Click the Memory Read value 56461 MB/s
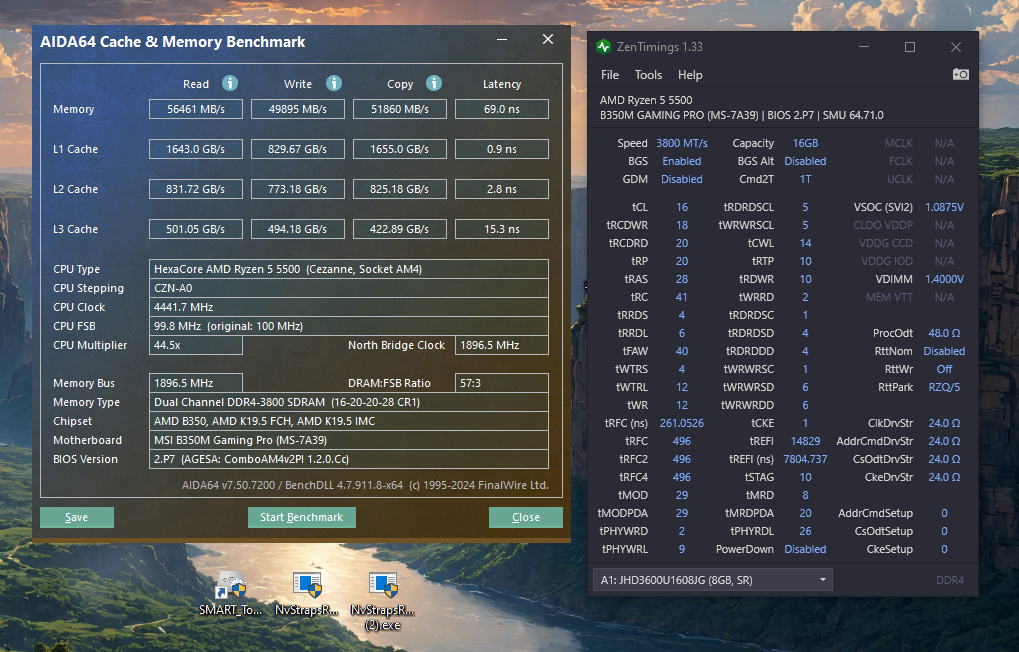This screenshot has width=1019, height=652. [x=196, y=109]
